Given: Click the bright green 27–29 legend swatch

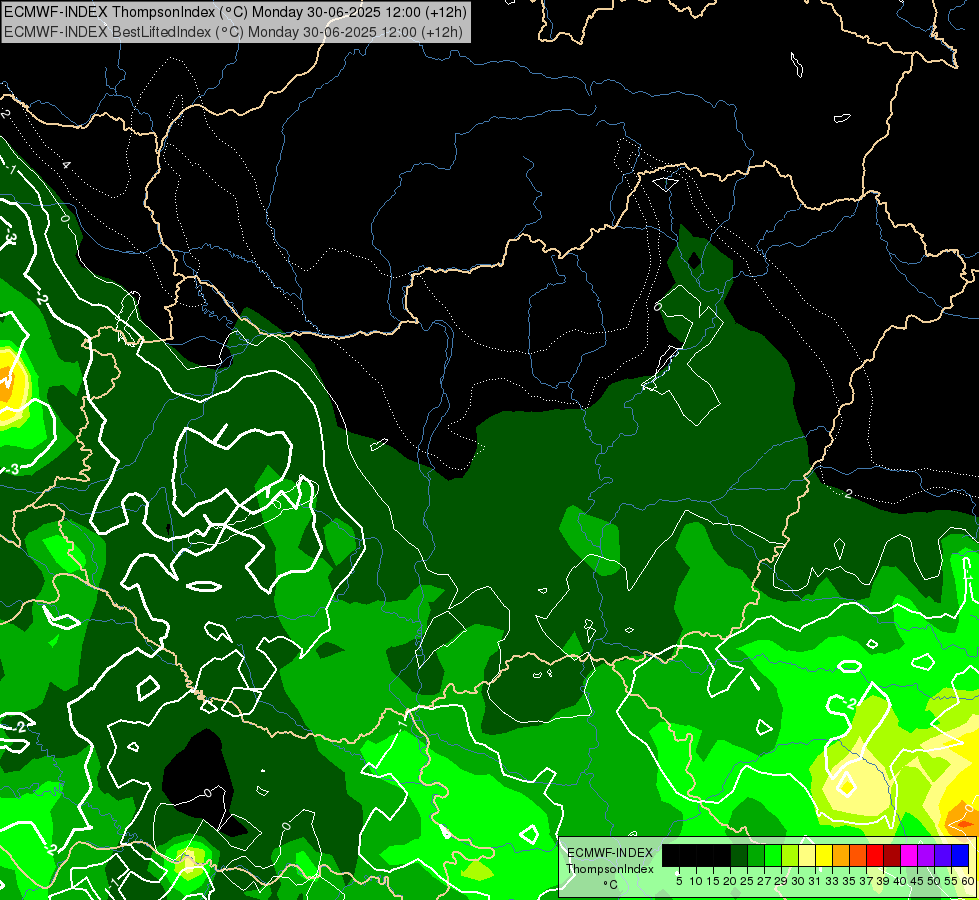Looking at the screenshot, I should (x=773, y=855).
